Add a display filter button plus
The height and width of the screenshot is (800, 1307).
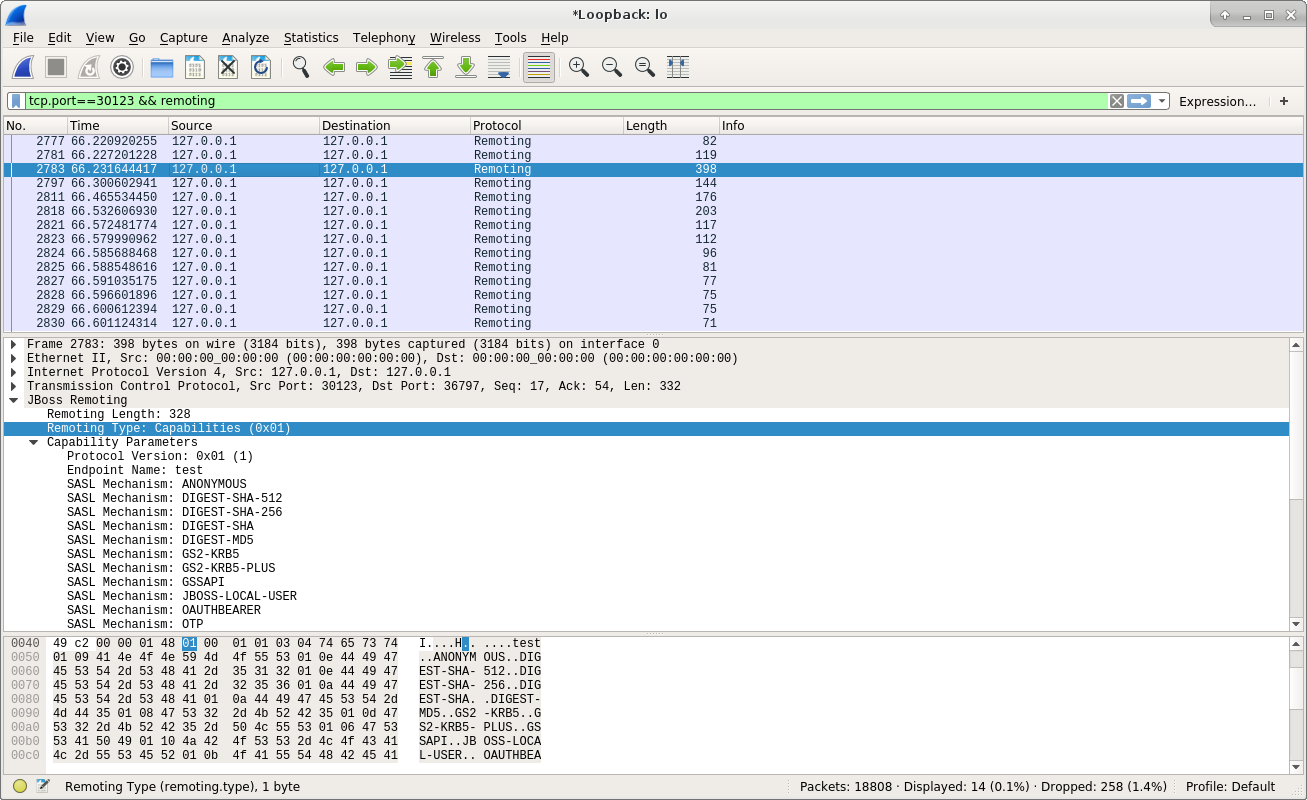tap(1284, 101)
